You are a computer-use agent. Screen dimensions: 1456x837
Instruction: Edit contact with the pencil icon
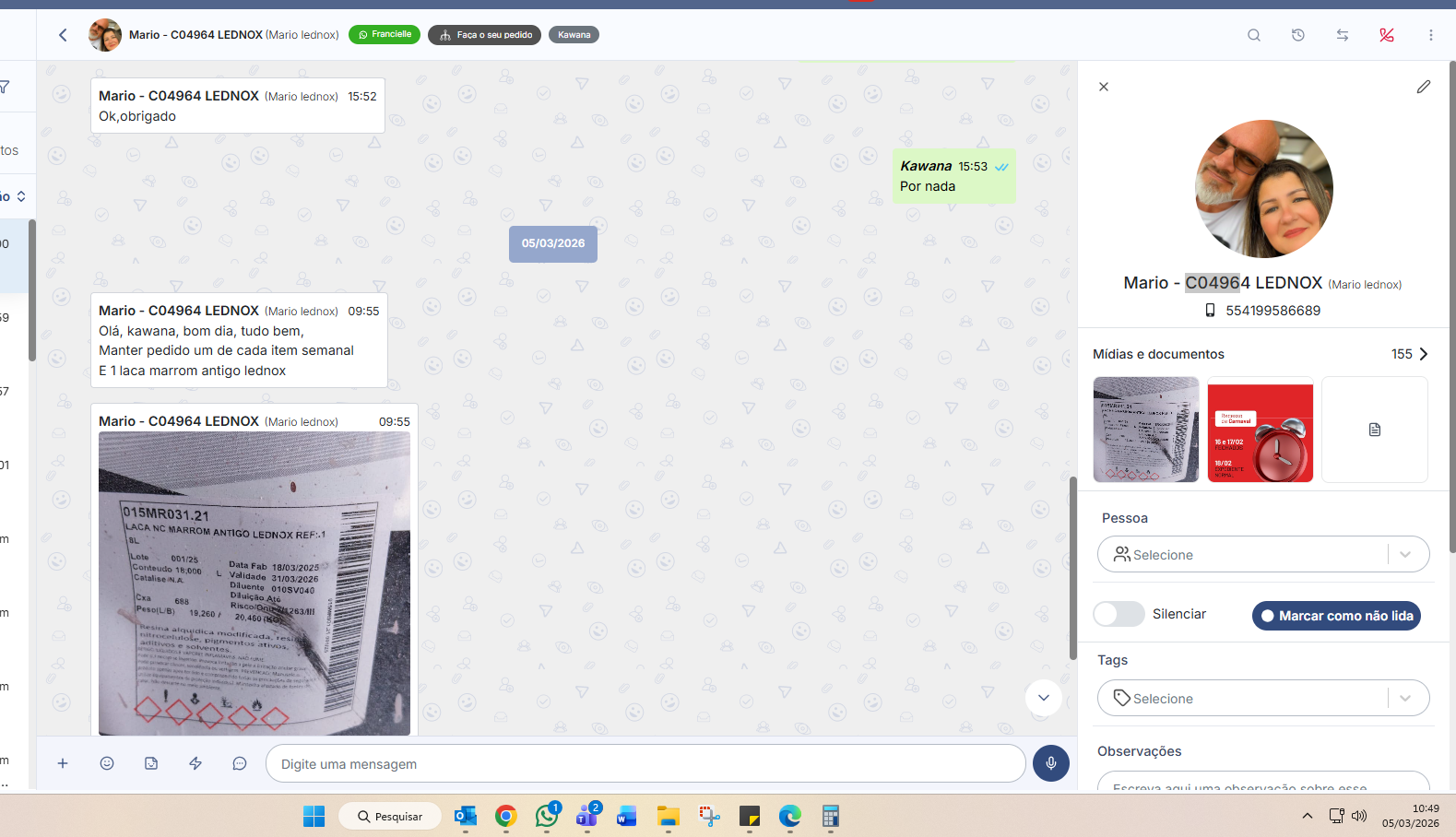click(x=1423, y=87)
